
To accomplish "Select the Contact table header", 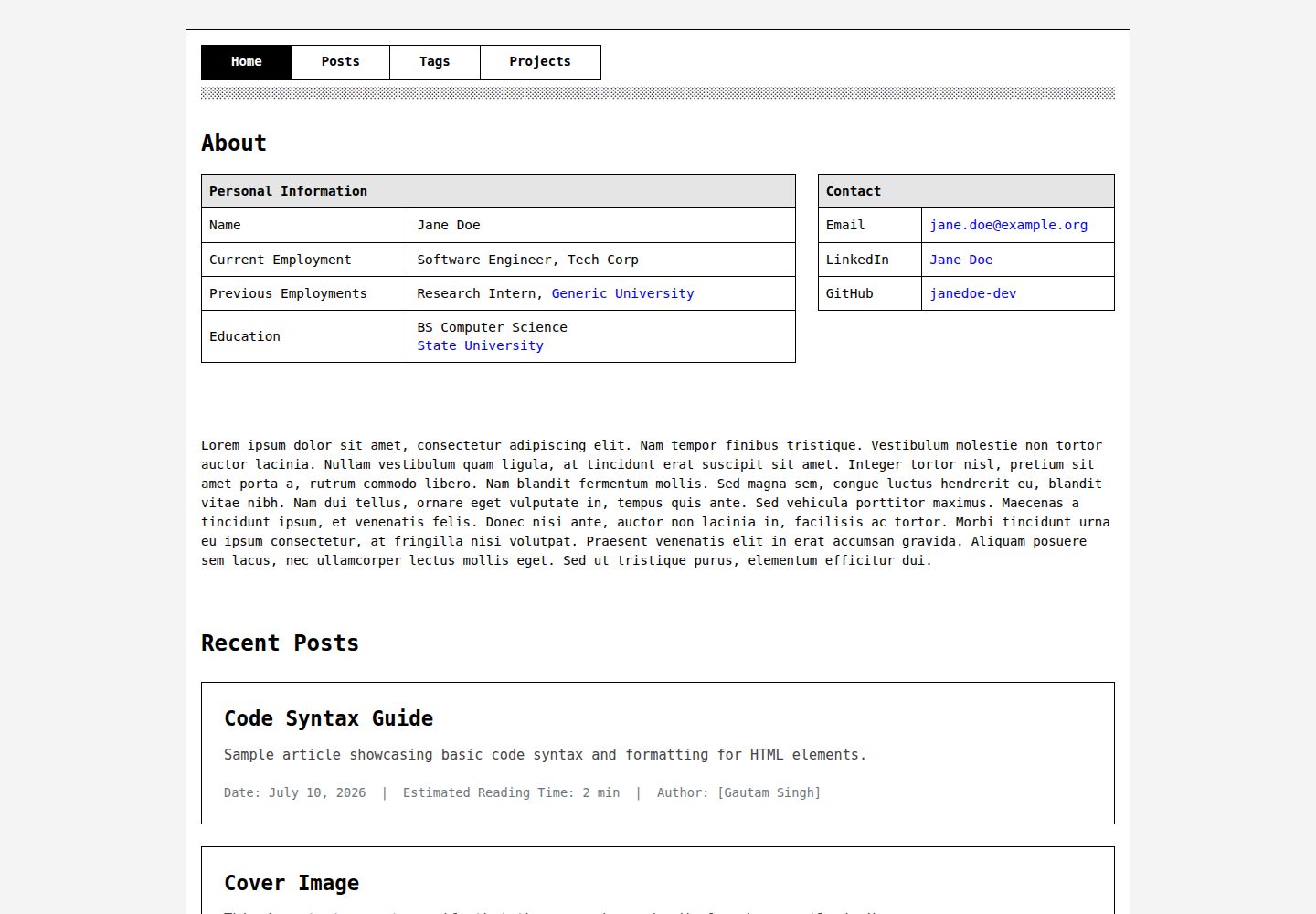I will click(x=966, y=191).
